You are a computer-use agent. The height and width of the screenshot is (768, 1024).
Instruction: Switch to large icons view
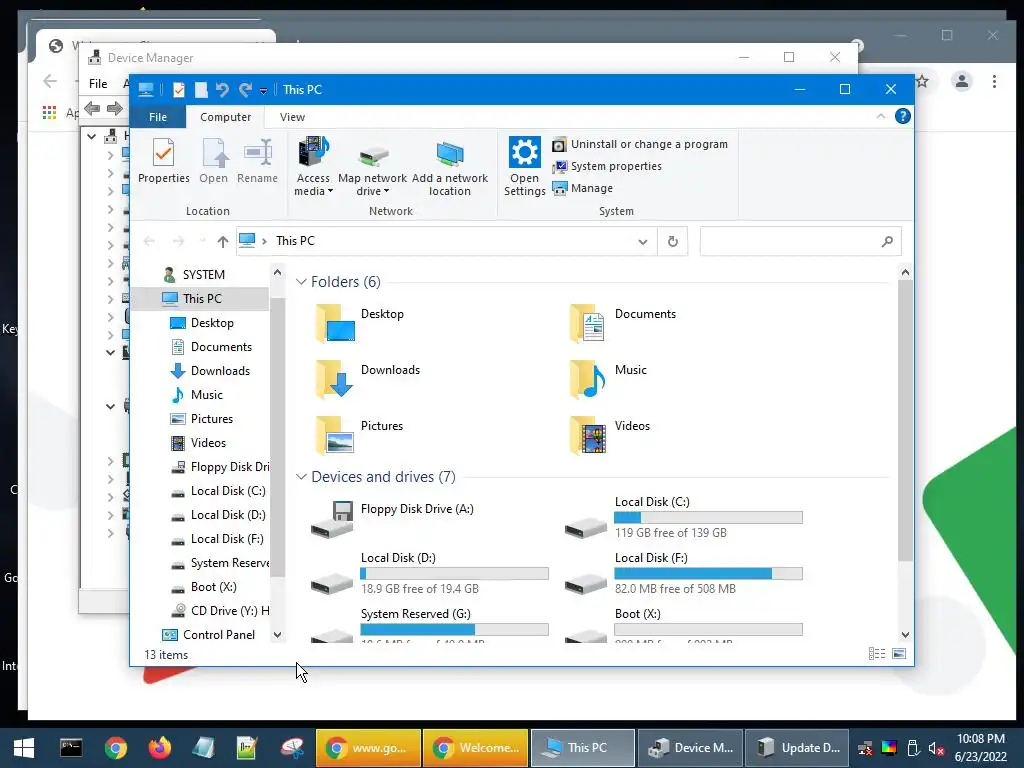[899, 654]
